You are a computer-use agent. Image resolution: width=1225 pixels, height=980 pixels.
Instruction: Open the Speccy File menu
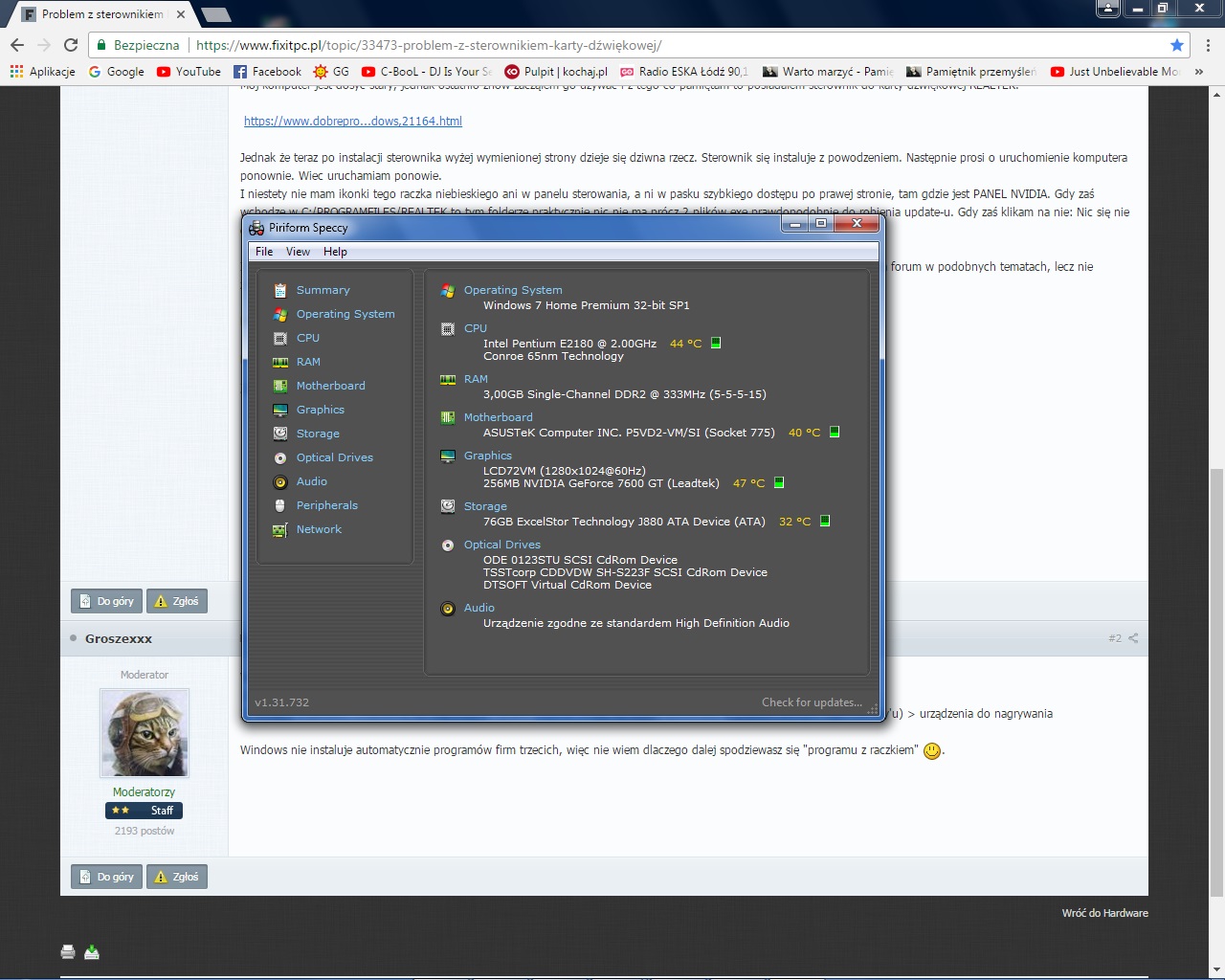coord(264,252)
